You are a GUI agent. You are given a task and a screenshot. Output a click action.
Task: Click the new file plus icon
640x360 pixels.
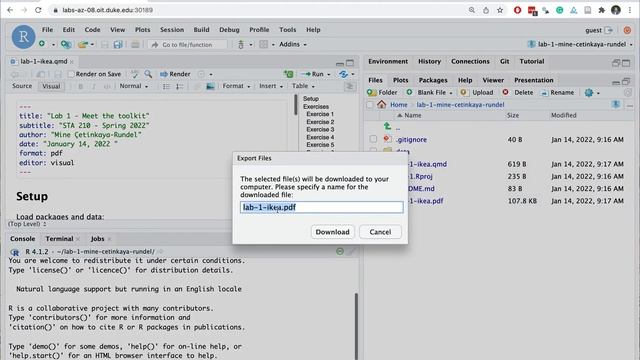click(x=42, y=44)
